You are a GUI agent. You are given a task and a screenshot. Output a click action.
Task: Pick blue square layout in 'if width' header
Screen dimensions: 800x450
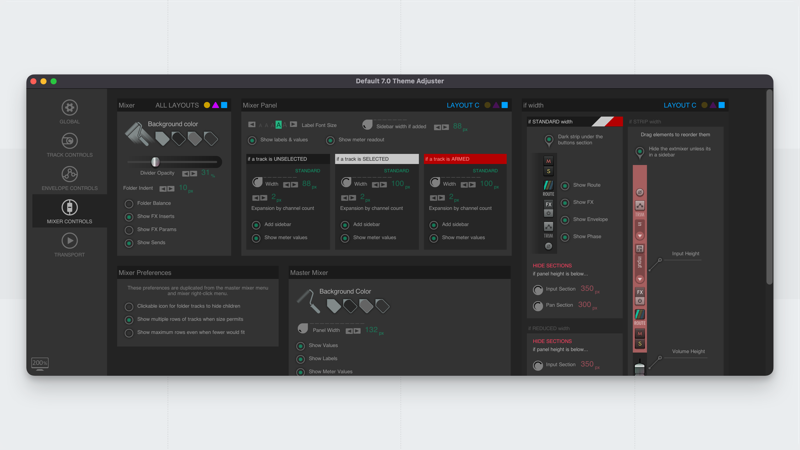click(721, 105)
